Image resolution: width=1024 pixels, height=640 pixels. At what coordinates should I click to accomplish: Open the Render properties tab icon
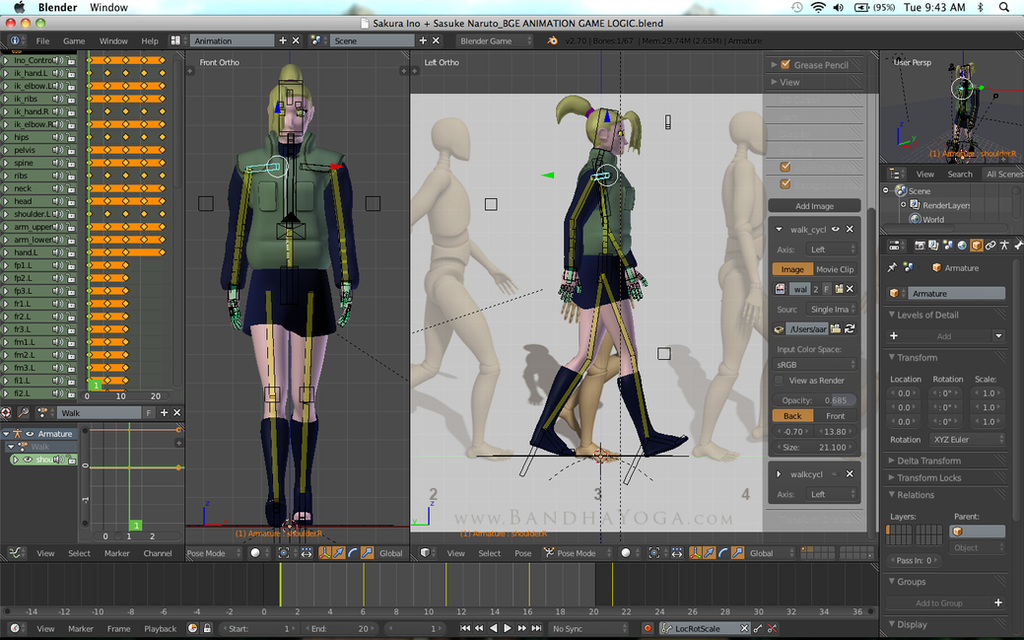pyautogui.click(x=920, y=246)
